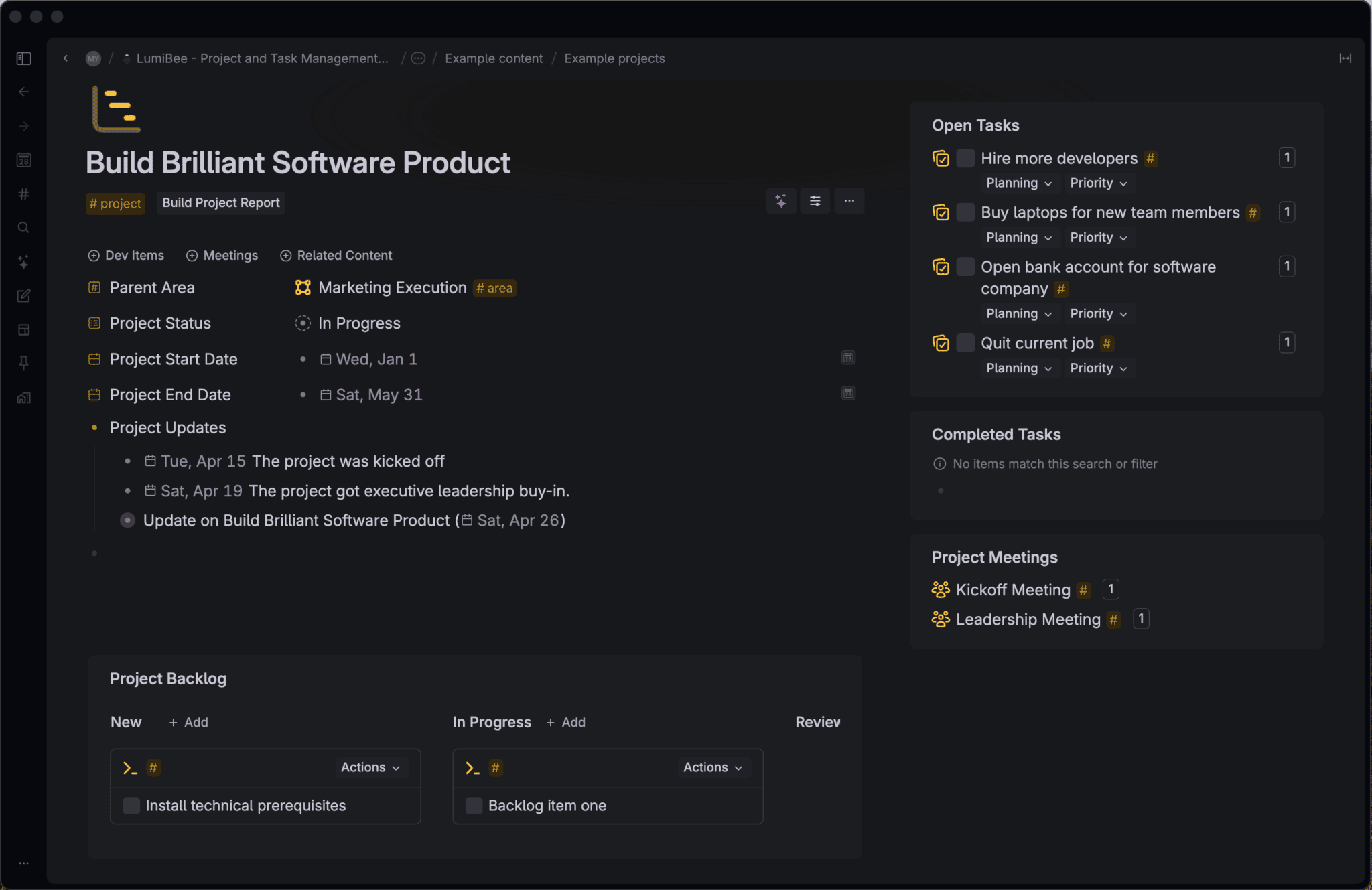Open Priority dropdown under Quit current job
Screen dimensions: 1372x890
point(1098,368)
